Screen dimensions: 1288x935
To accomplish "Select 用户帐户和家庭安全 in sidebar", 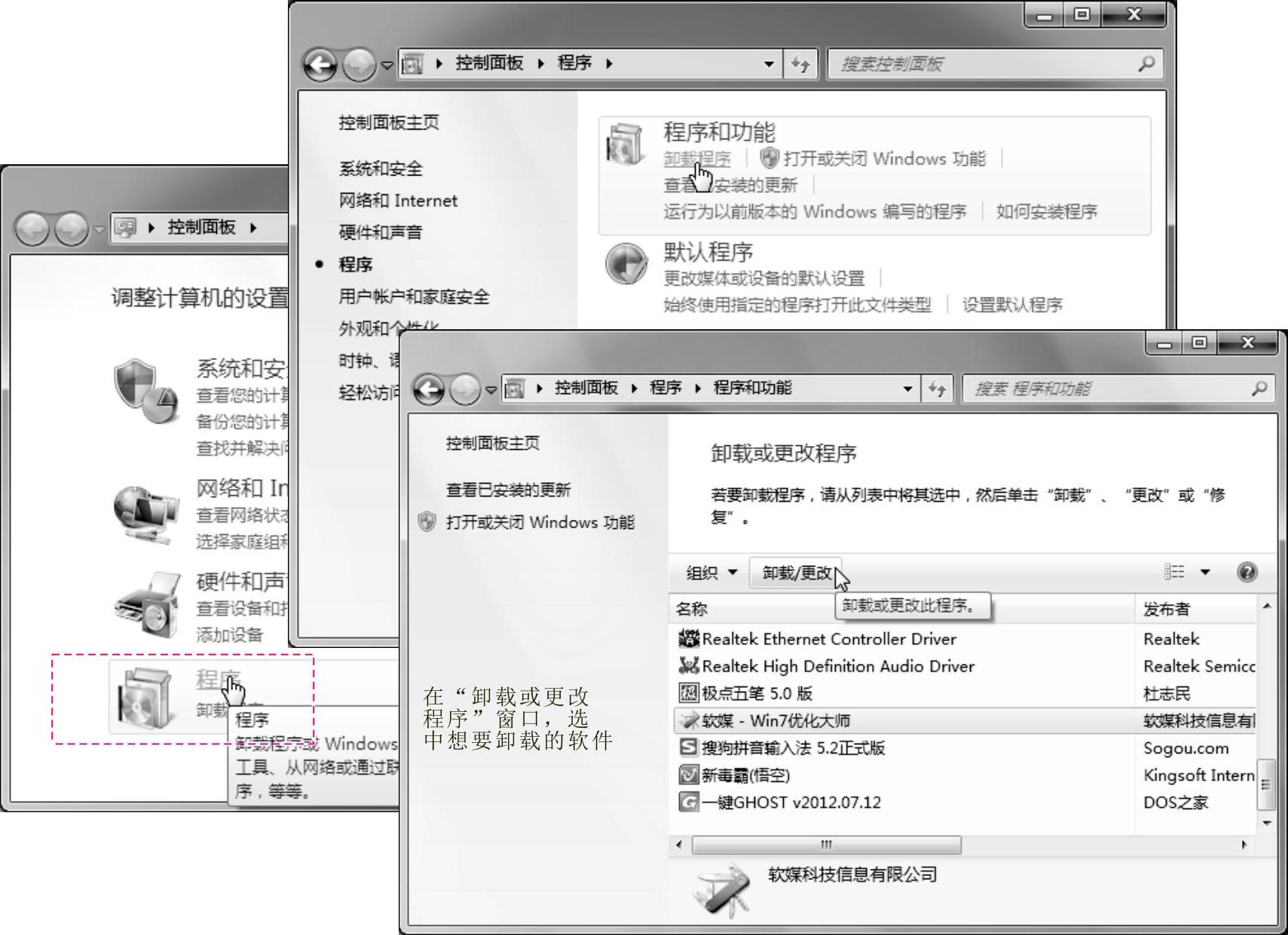I will [x=414, y=297].
